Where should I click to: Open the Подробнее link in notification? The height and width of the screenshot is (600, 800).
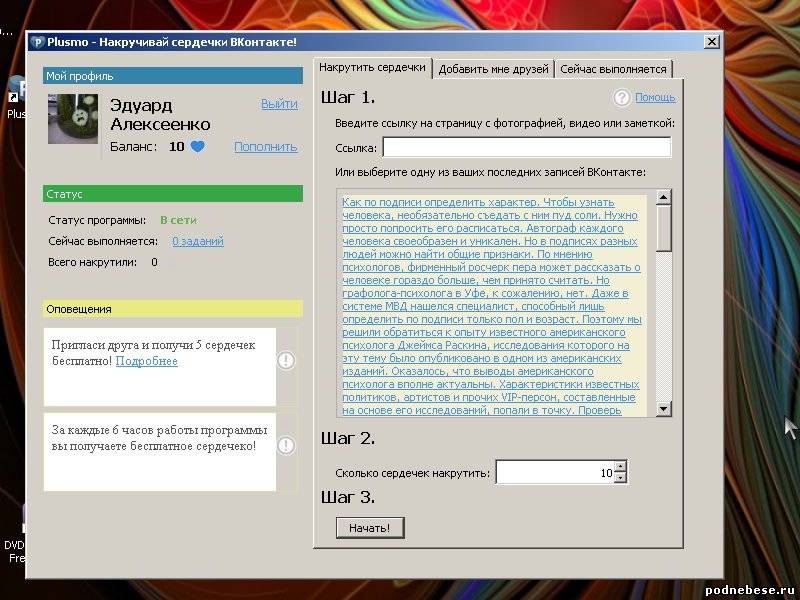(146, 361)
